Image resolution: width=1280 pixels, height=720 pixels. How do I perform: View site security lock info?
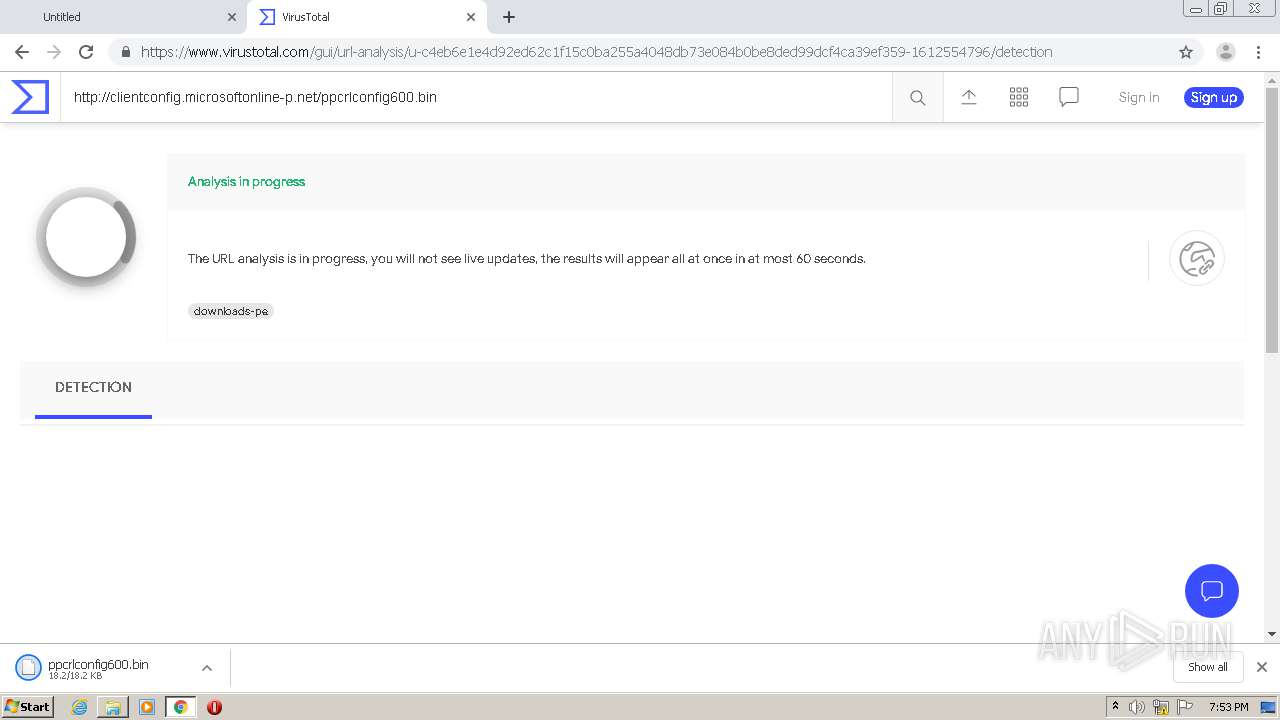coord(125,52)
